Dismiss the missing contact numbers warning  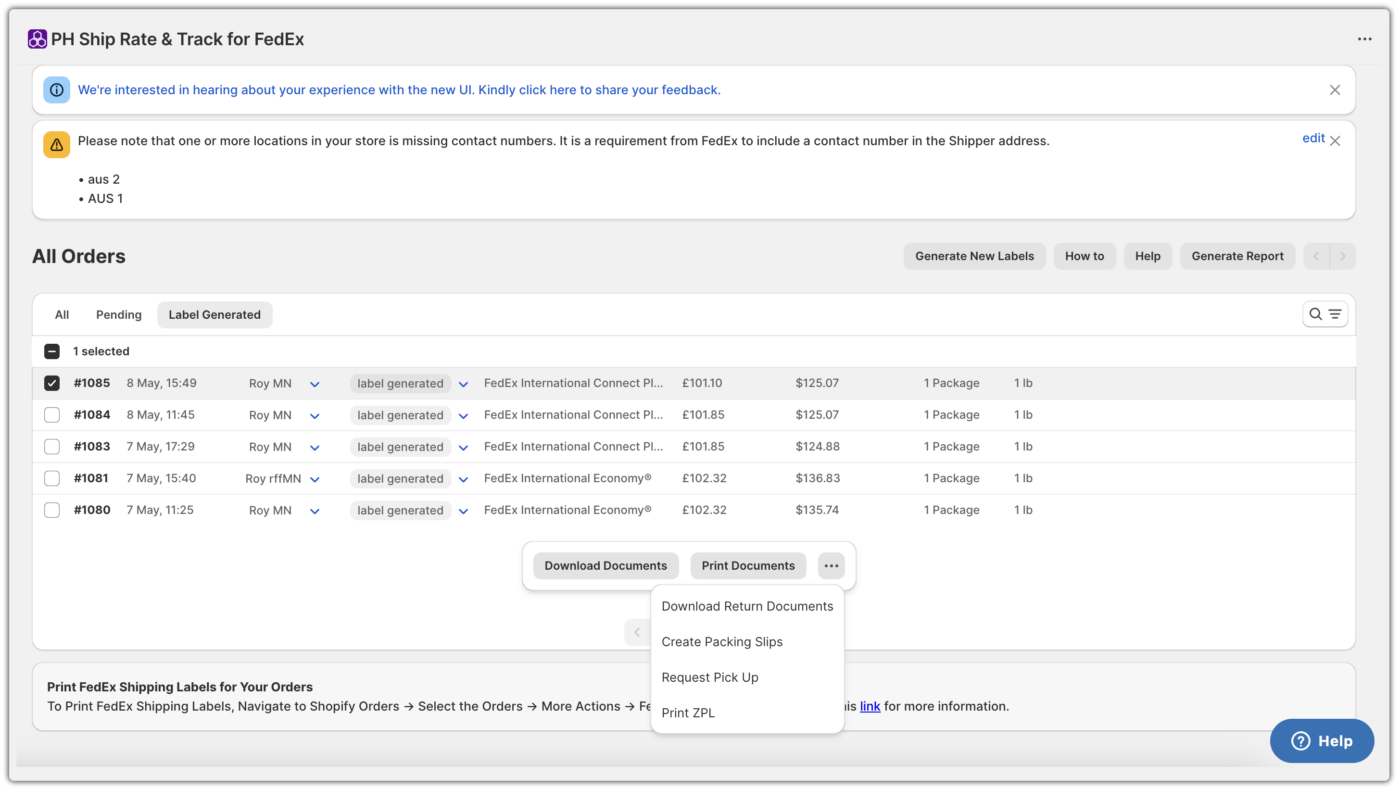click(1335, 141)
